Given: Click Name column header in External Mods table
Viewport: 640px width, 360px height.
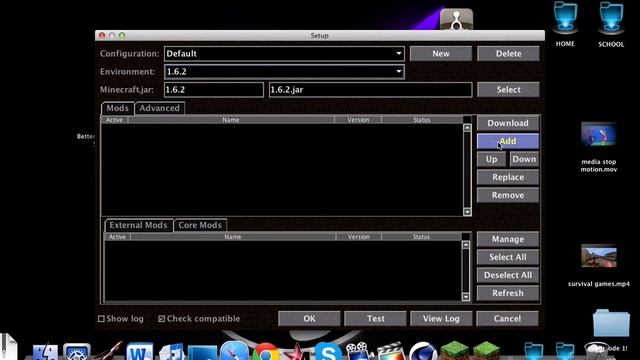Looking at the screenshot, I should tap(233, 237).
